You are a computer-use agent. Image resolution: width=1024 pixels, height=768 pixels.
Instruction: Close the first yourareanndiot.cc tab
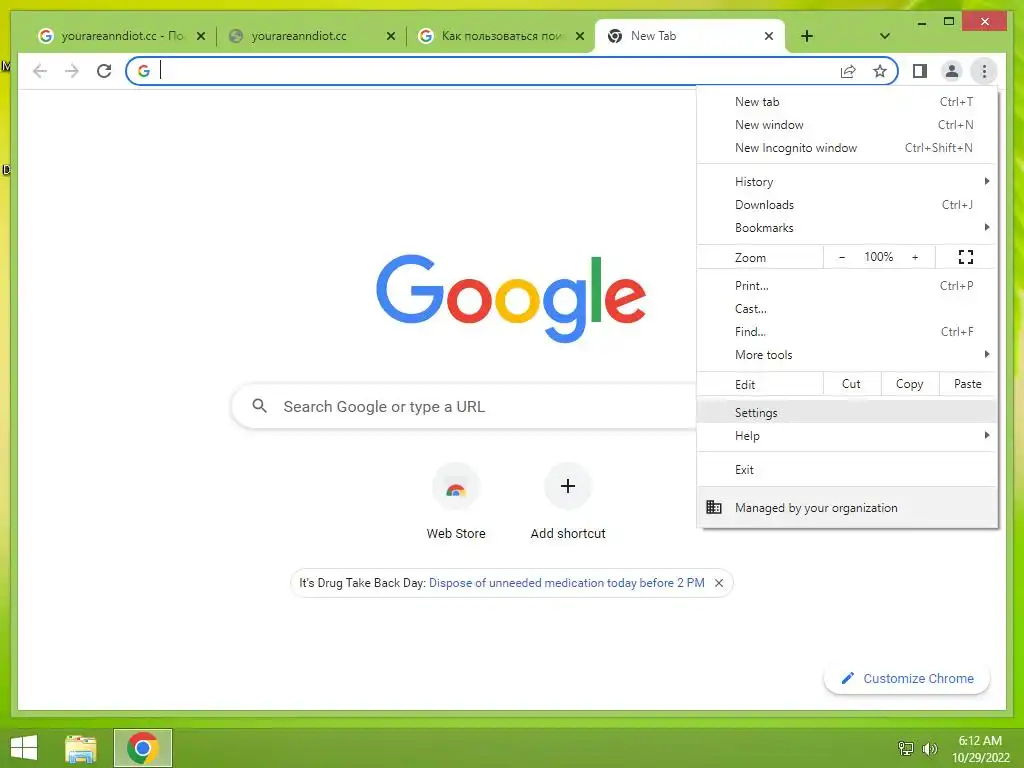201,36
